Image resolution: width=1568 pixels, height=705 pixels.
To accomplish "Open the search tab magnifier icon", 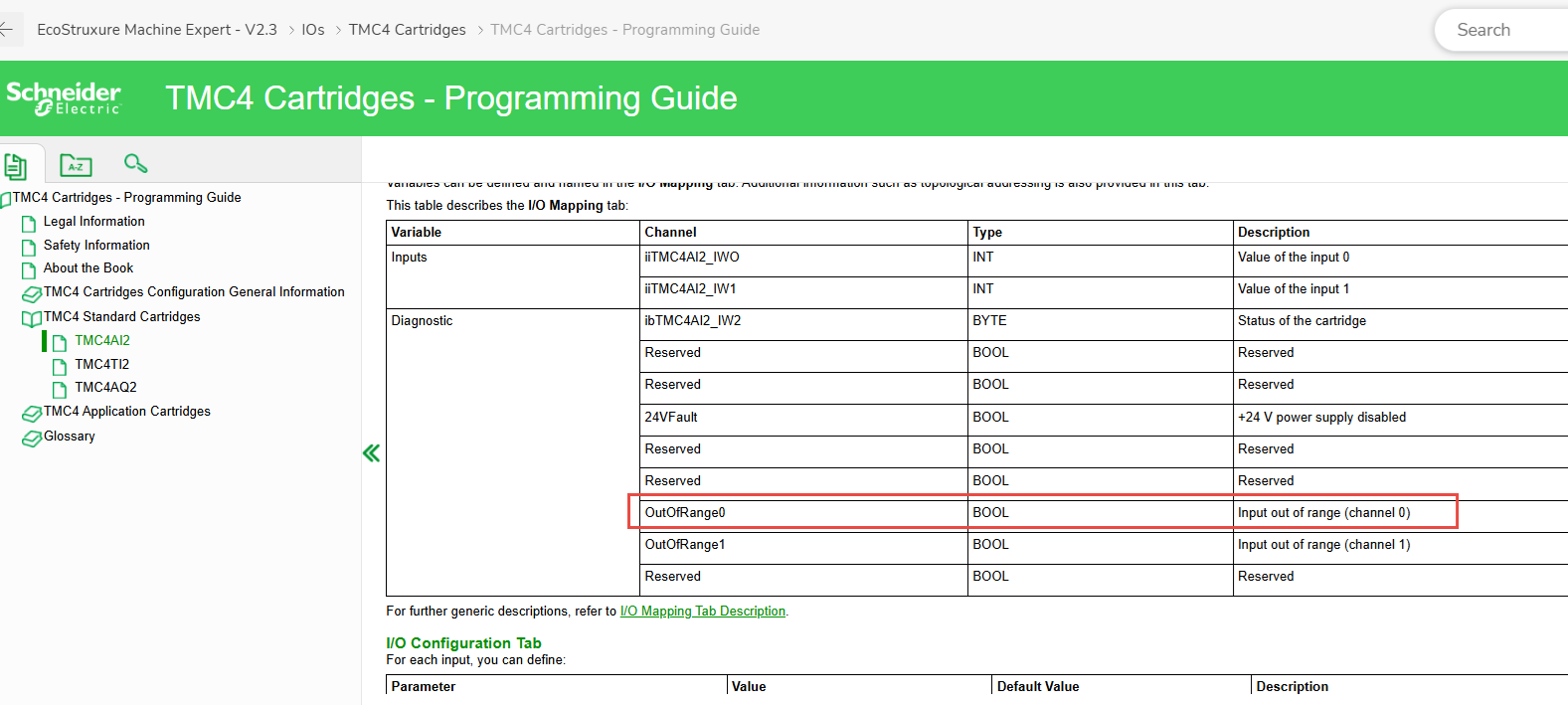I will coord(135,163).
